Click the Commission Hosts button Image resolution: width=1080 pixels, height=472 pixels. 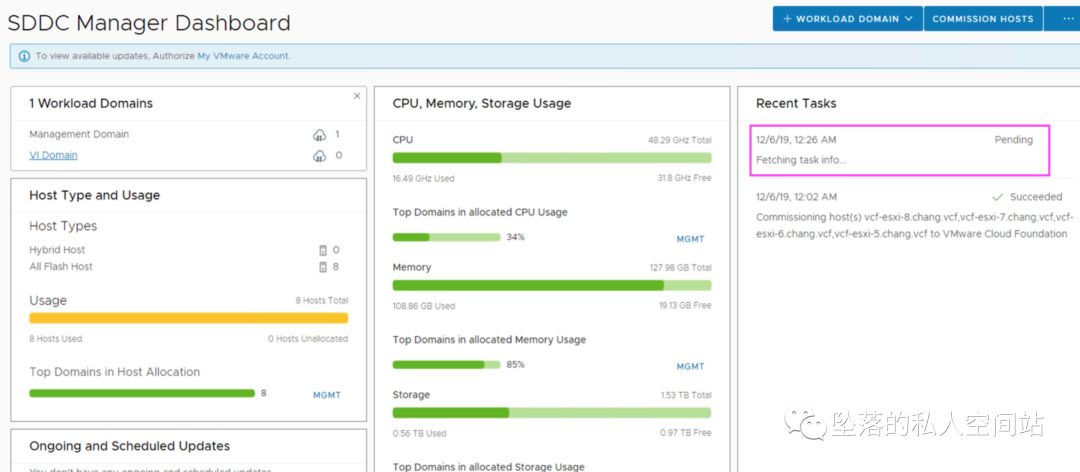point(983,19)
